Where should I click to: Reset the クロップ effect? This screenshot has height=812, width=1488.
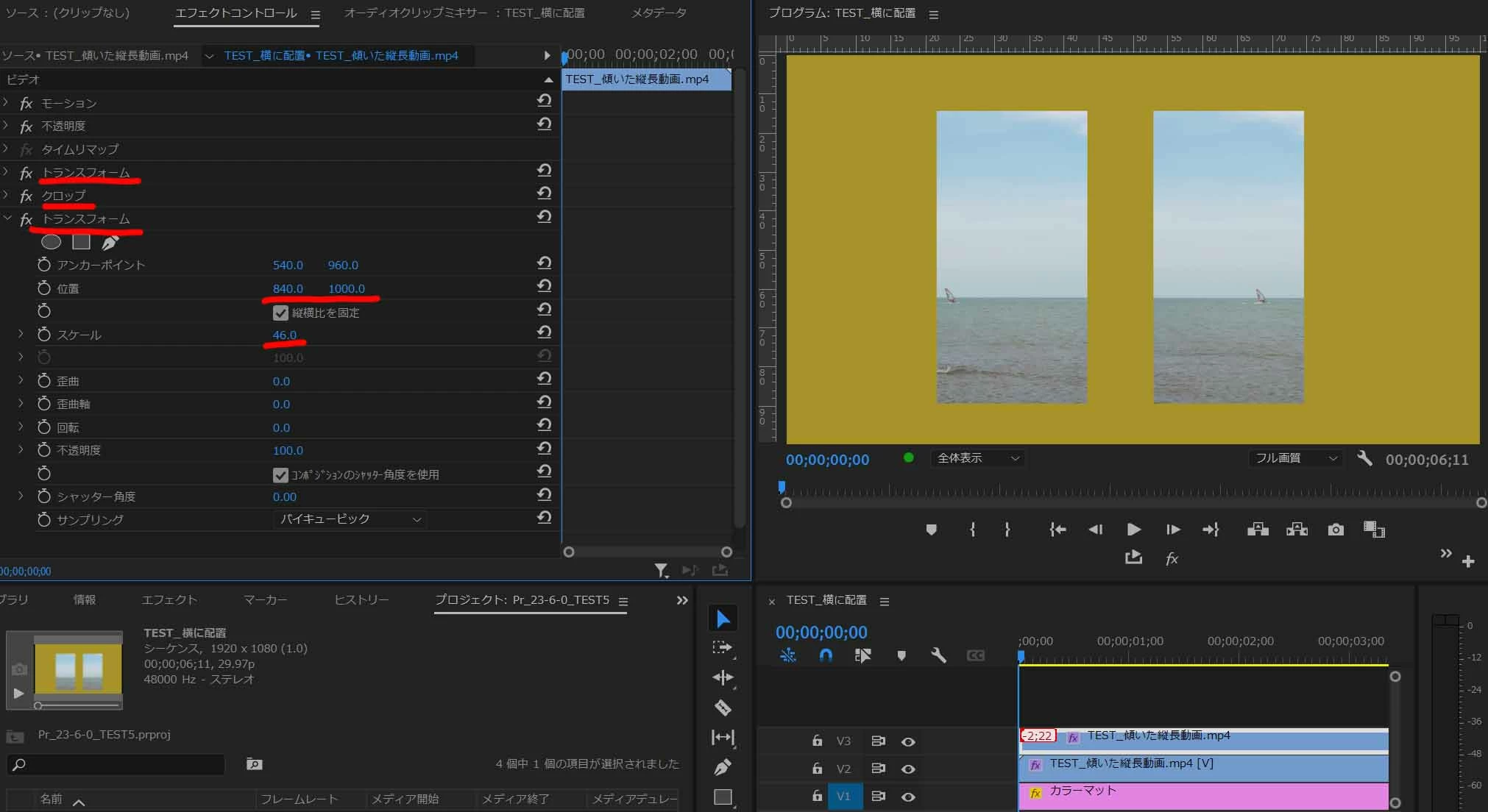[544, 193]
